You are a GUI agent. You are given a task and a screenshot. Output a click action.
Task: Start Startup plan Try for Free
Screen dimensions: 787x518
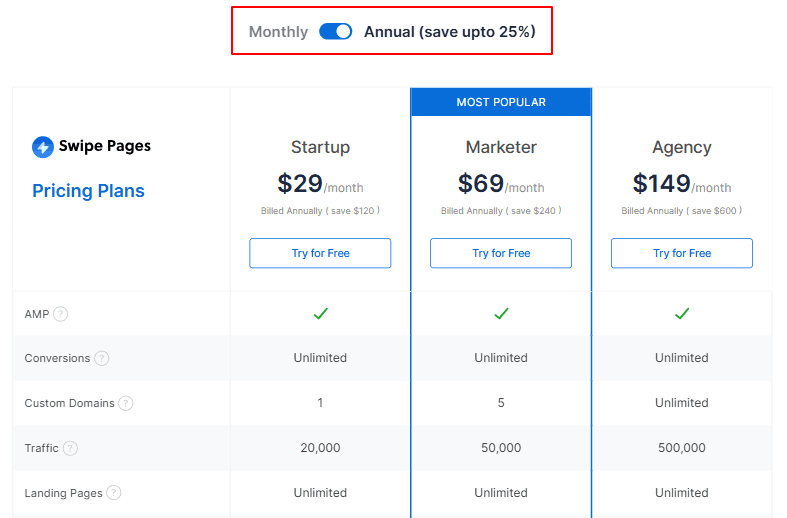(320, 253)
